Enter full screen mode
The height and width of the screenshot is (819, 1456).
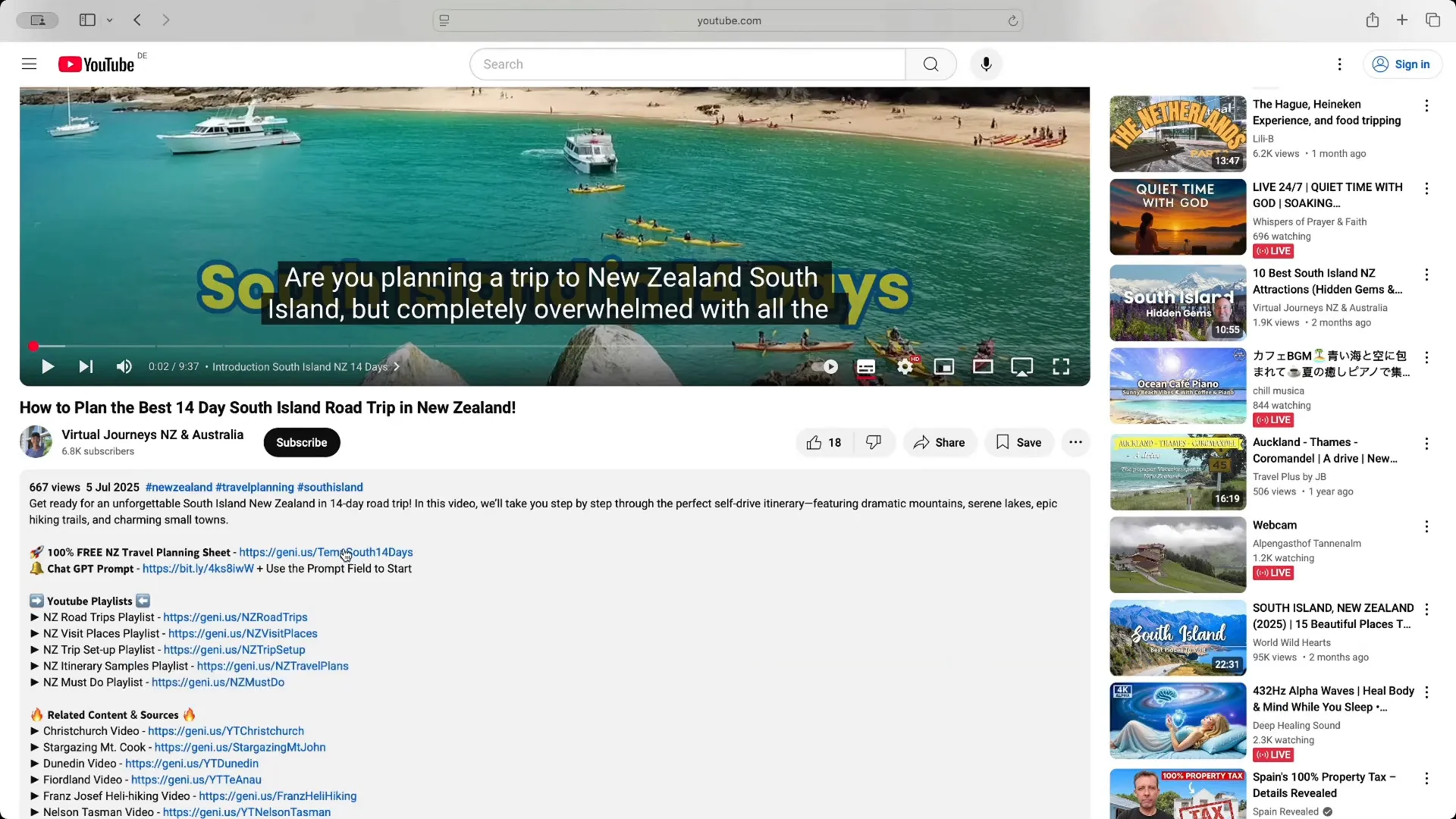point(1061,367)
